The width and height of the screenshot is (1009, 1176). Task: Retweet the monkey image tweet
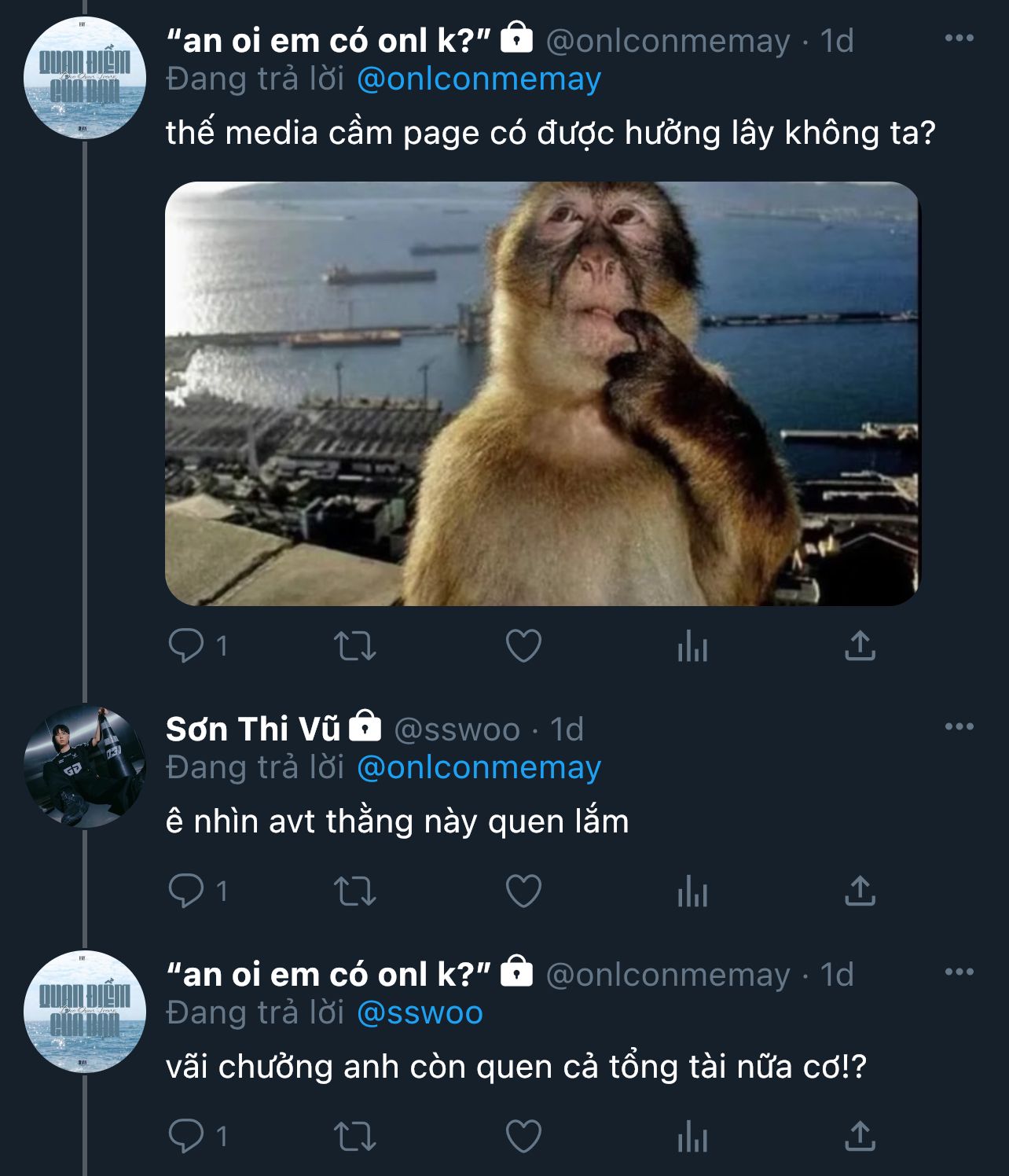pos(355,646)
